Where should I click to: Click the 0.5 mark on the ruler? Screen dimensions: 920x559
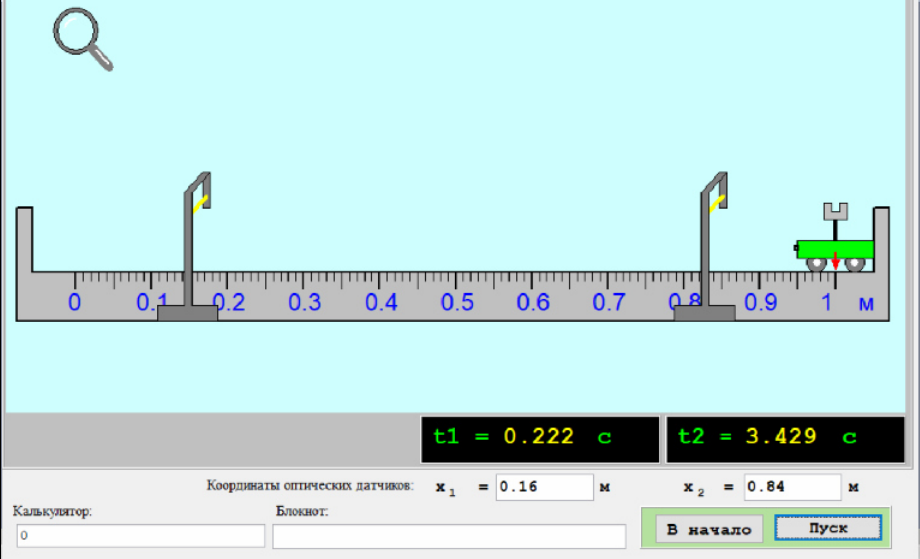click(x=457, y=303)
